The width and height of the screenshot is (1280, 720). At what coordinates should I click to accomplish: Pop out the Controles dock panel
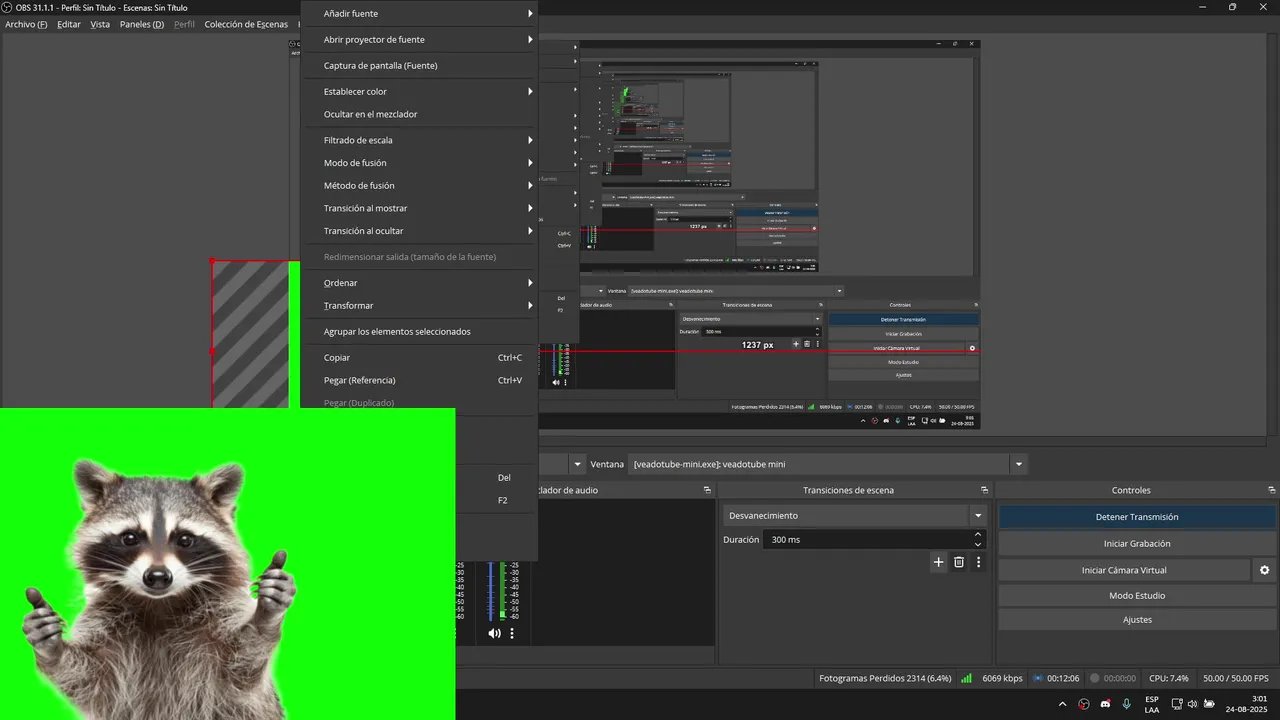click(x=1272, y=490)
